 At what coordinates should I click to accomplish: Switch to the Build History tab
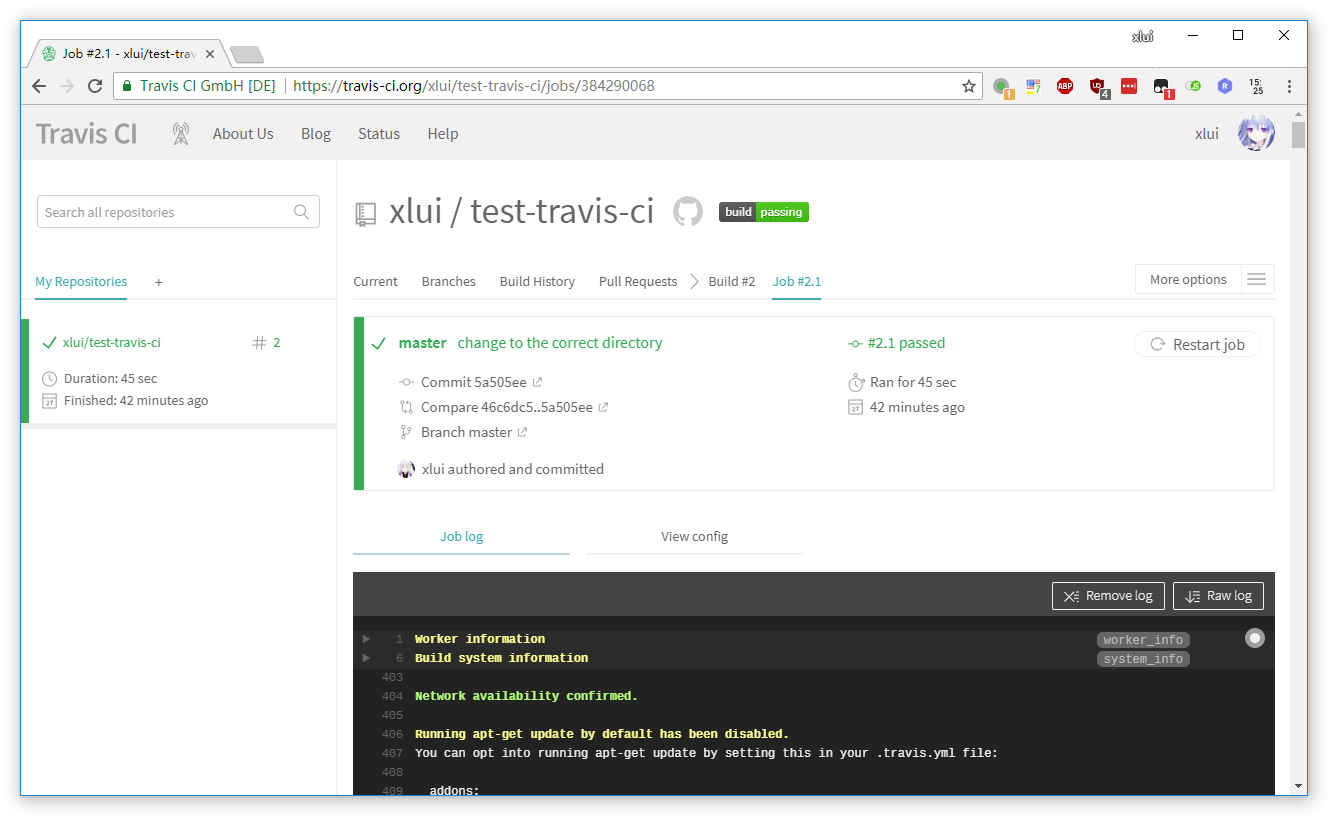pyautogui.click(x=537, y=281)
